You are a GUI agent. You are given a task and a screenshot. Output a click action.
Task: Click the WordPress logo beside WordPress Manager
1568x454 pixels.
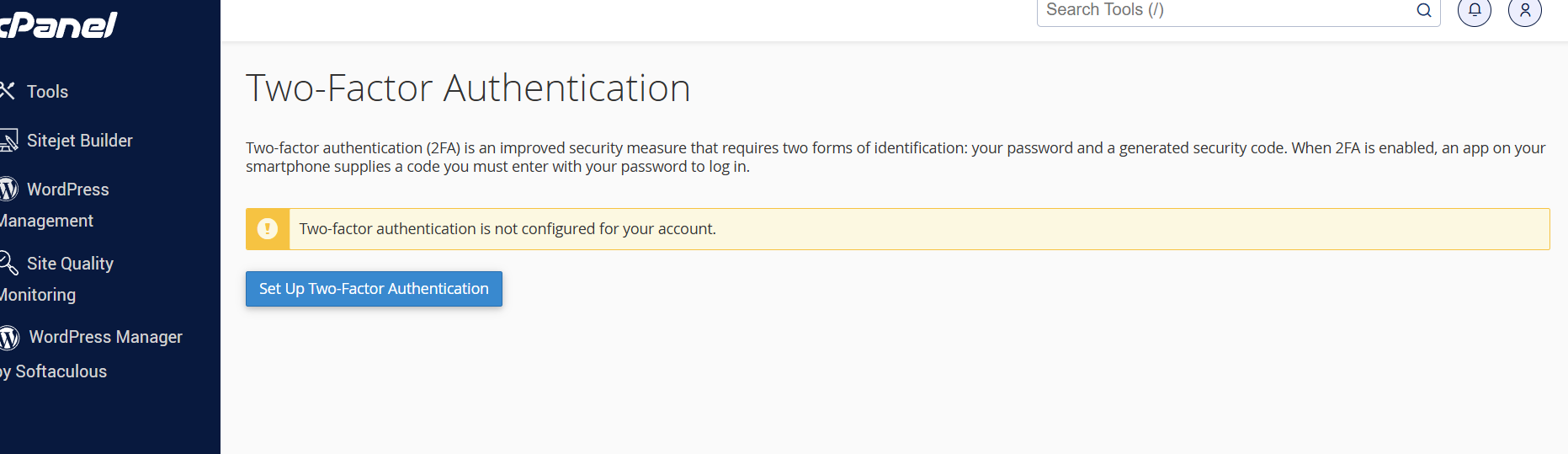coord(9,337)
